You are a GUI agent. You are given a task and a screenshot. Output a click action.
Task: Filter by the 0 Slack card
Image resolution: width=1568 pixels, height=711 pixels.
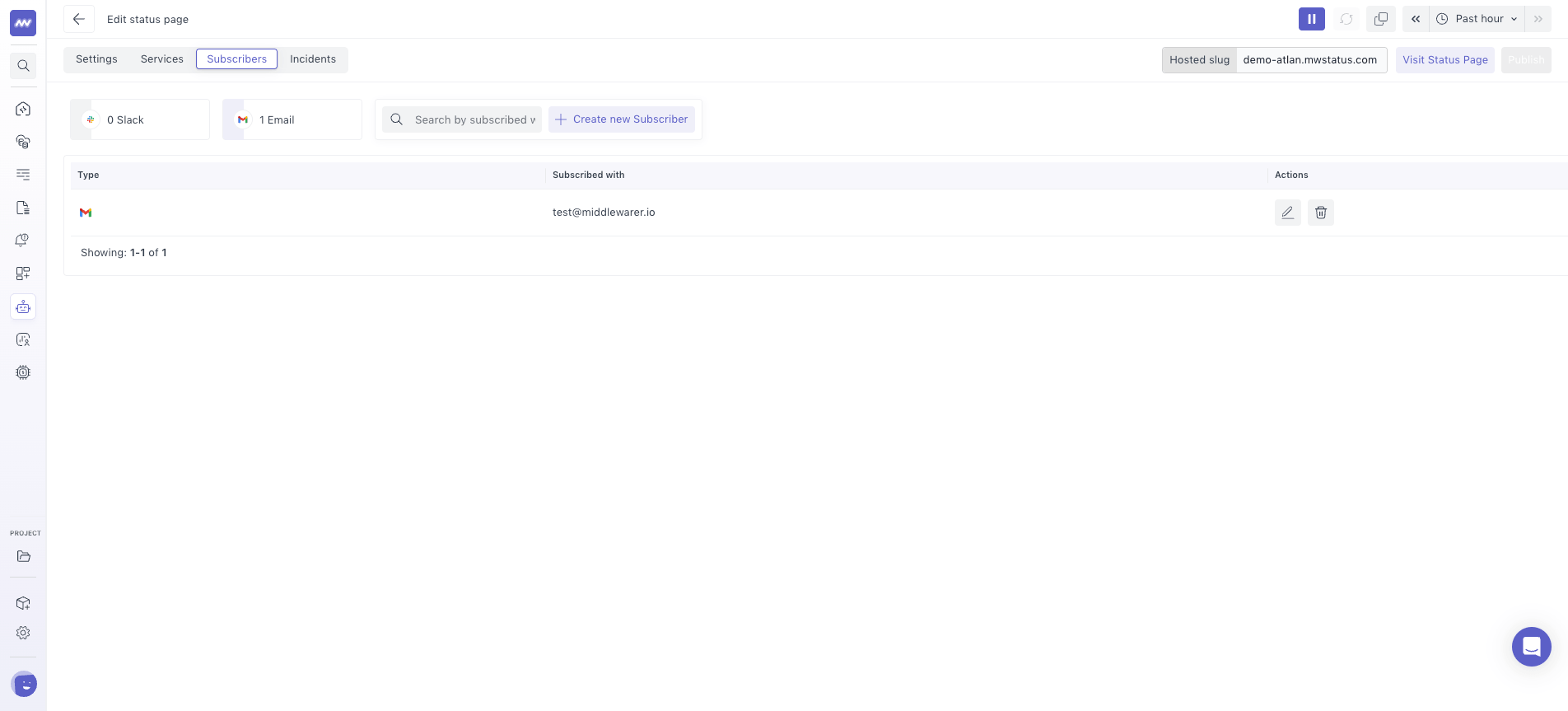coord(140,119)
